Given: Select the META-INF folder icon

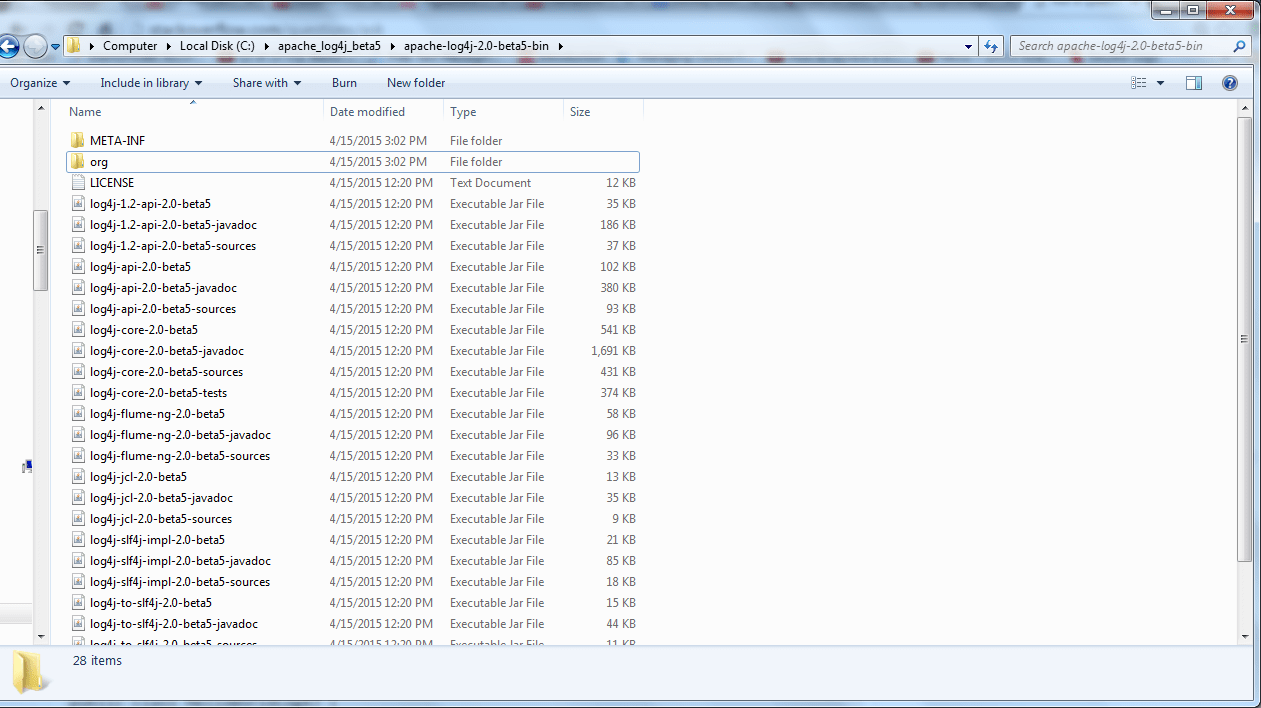Looking at the screenshot, I should click(77, 141).
